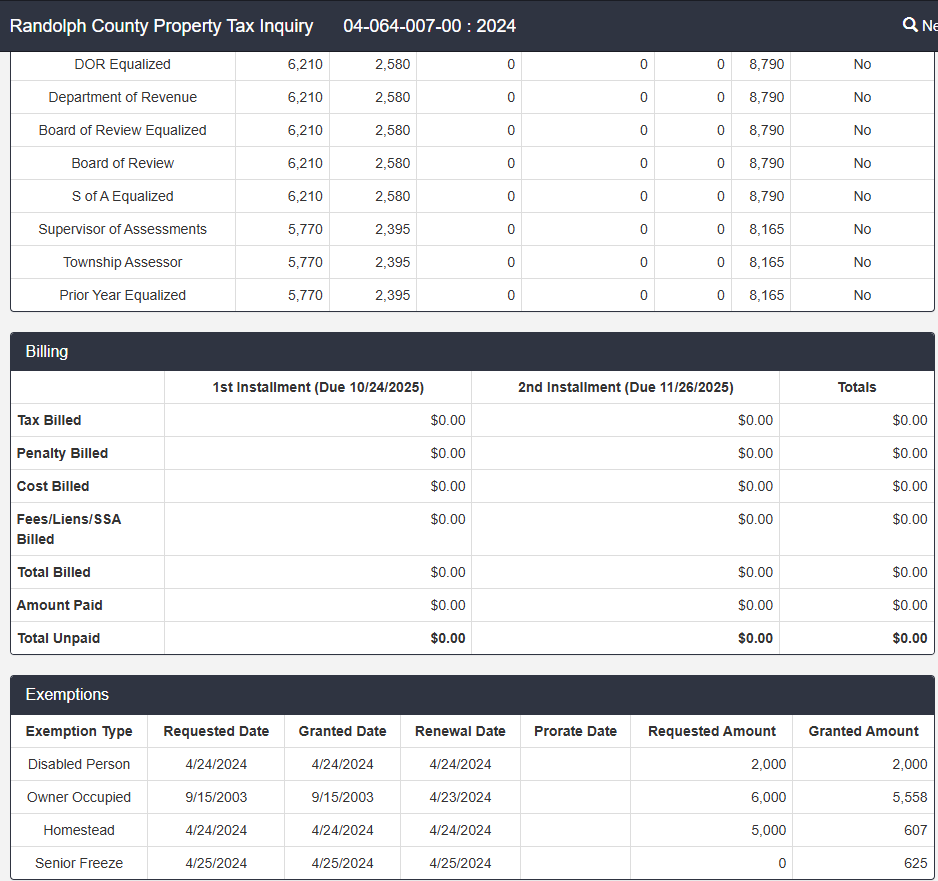This screenshot has width=938, height=881.
Task: Click the magnifying glass search icon
Action: [x=910, y=25]
